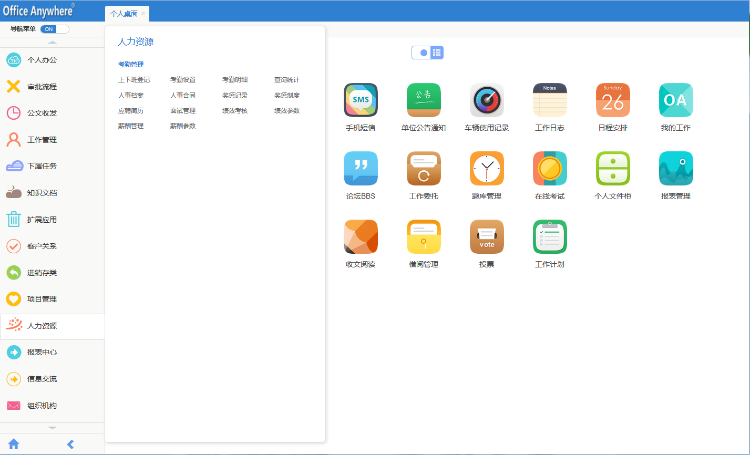Image resolution: width=750 pixels, height=455 pixels.
Task: Open the 工作日志 Notes icon
Action: (x=549, y=100)
